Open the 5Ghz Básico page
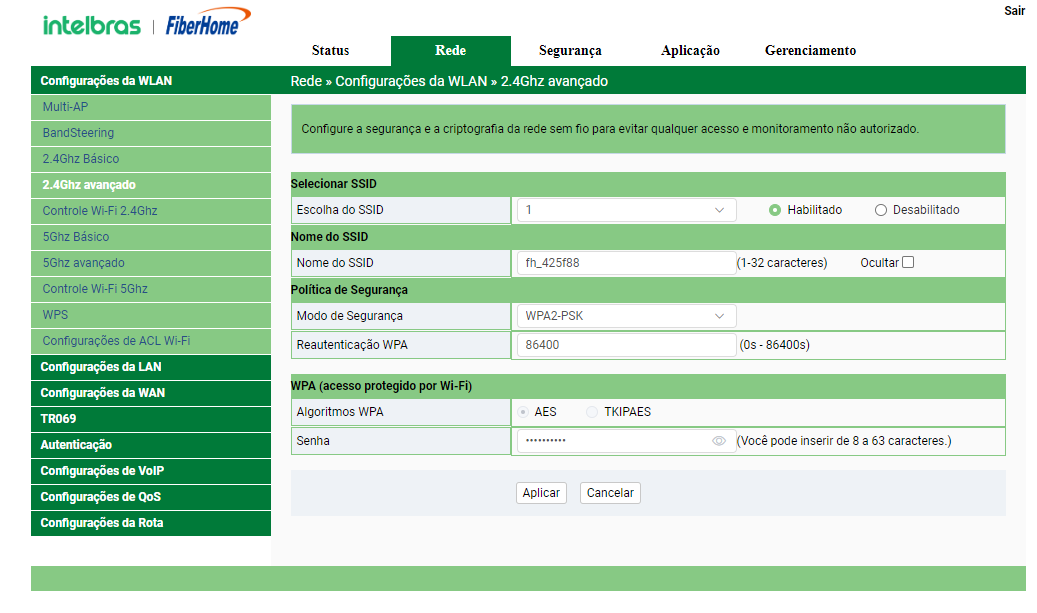This screenshot has height=613, width=1037. (151, 237)
